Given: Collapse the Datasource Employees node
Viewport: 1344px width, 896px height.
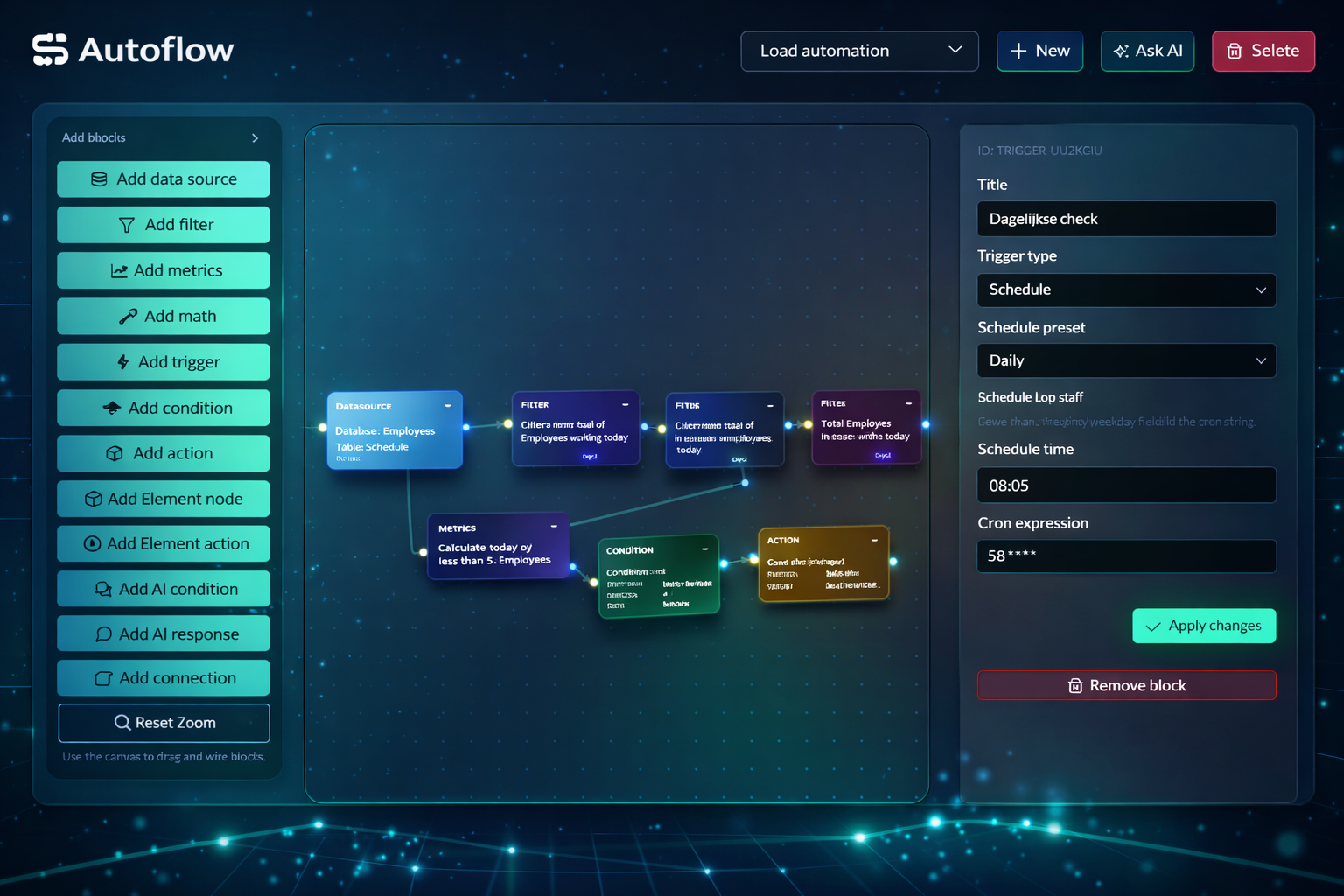Looking at the screenshot, I should (x=447, y=406).
